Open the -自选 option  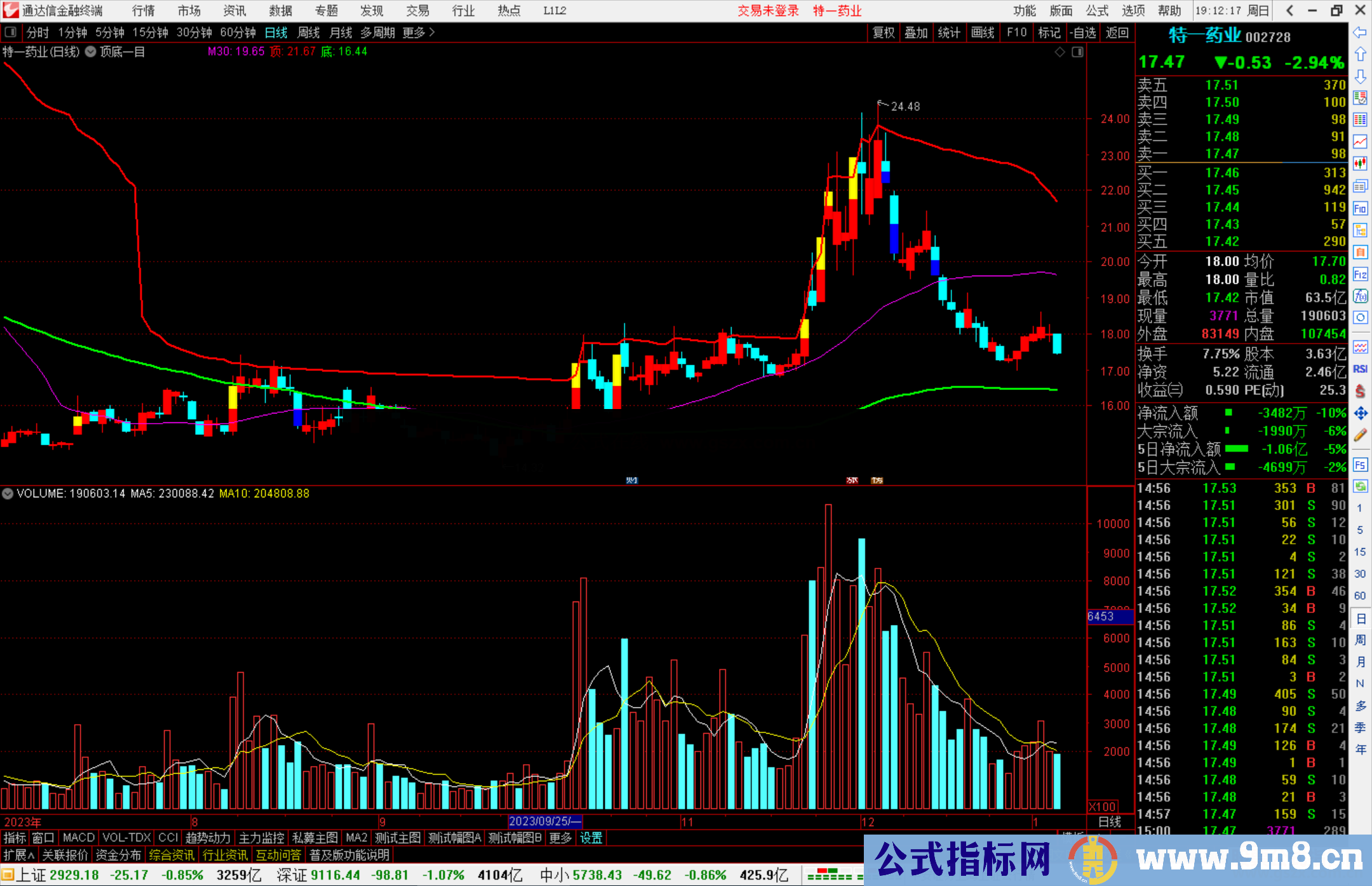point(1082,32)
